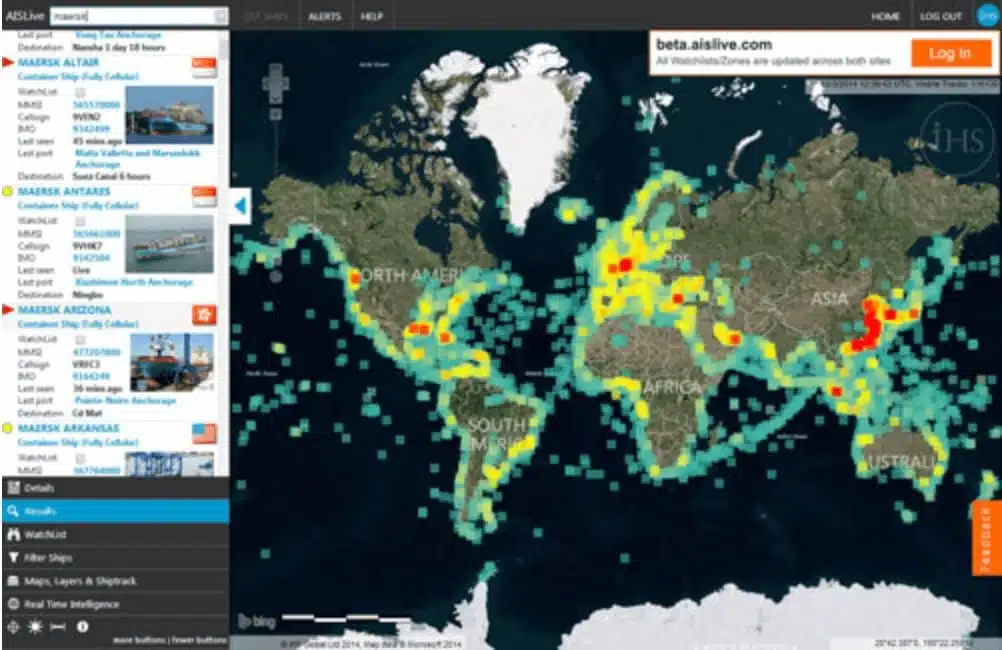Tick Watchlist checkbox for MAERSK ARIZONA
This screenshot has width=1002, height=650.
click(x=81, y=339)
